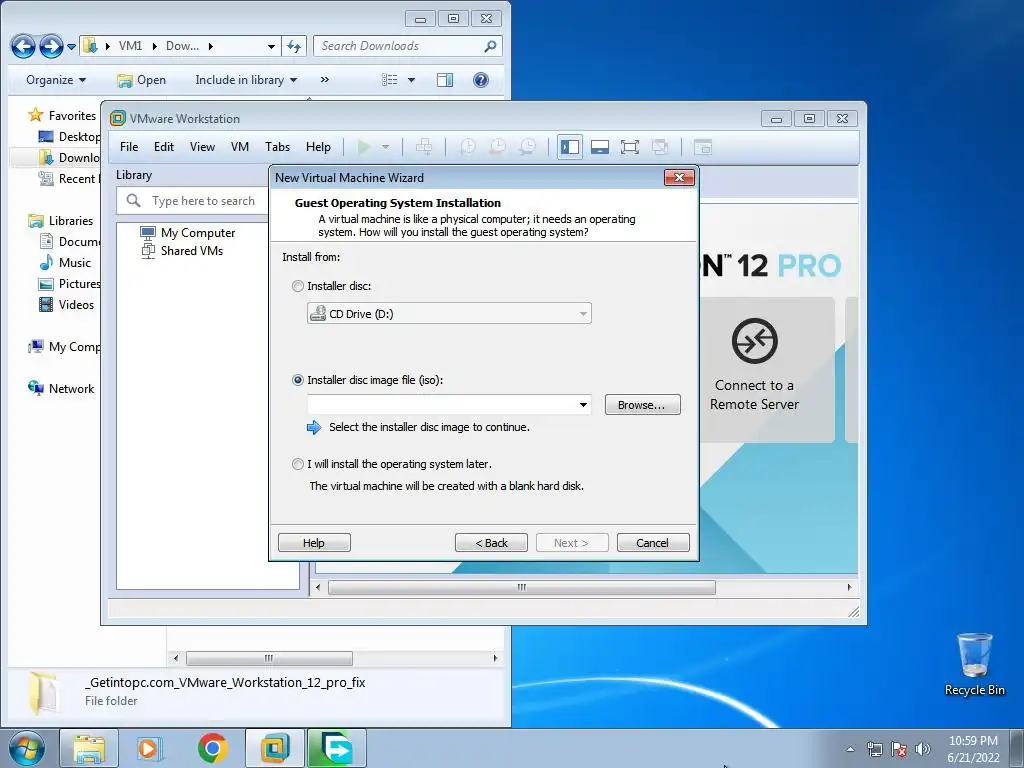The width and height of the screenshot is (1024, 768).
Task: Click the Windows Media Player taskbar icon
Action: (x=149, y=749)
